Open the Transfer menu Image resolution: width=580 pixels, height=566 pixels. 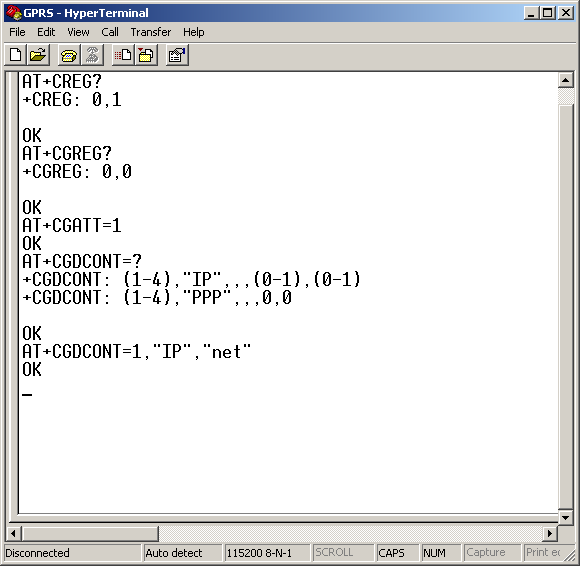tap(151, 32)
